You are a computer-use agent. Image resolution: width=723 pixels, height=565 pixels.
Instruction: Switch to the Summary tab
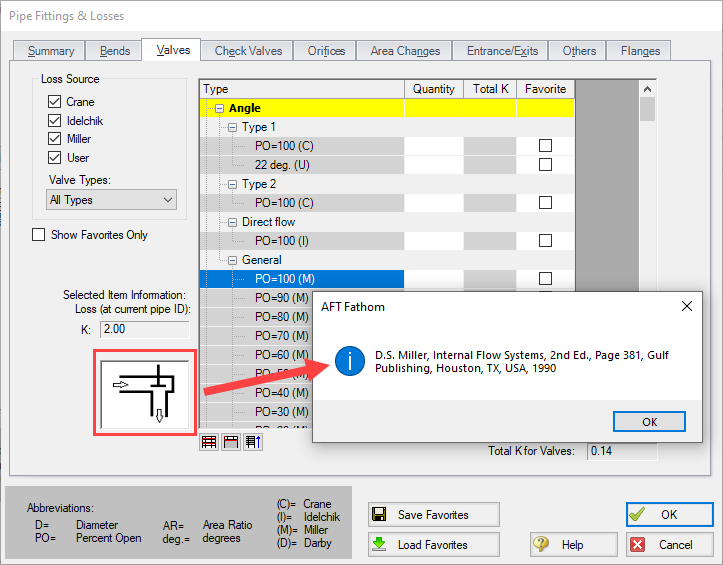tap(50, 51)
